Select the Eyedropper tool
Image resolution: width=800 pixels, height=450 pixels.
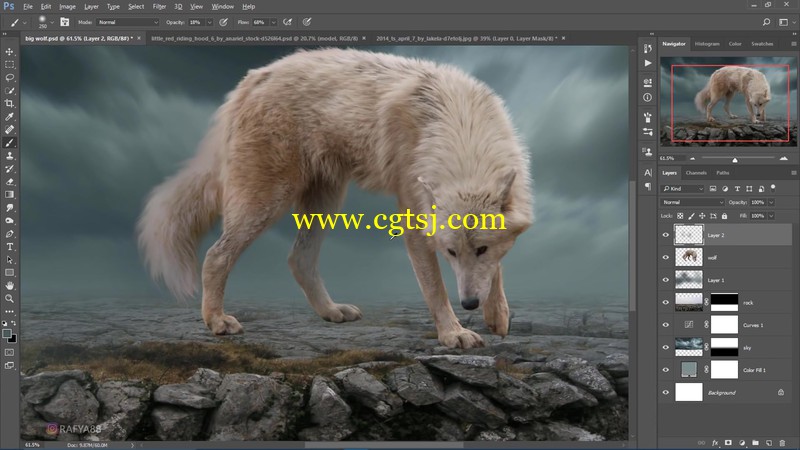pos(10,117)
